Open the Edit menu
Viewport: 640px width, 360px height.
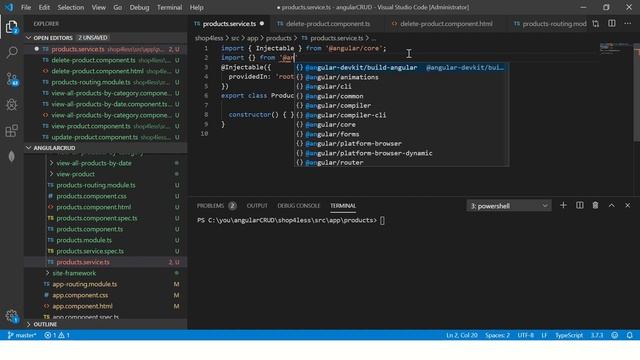(44, 7)
